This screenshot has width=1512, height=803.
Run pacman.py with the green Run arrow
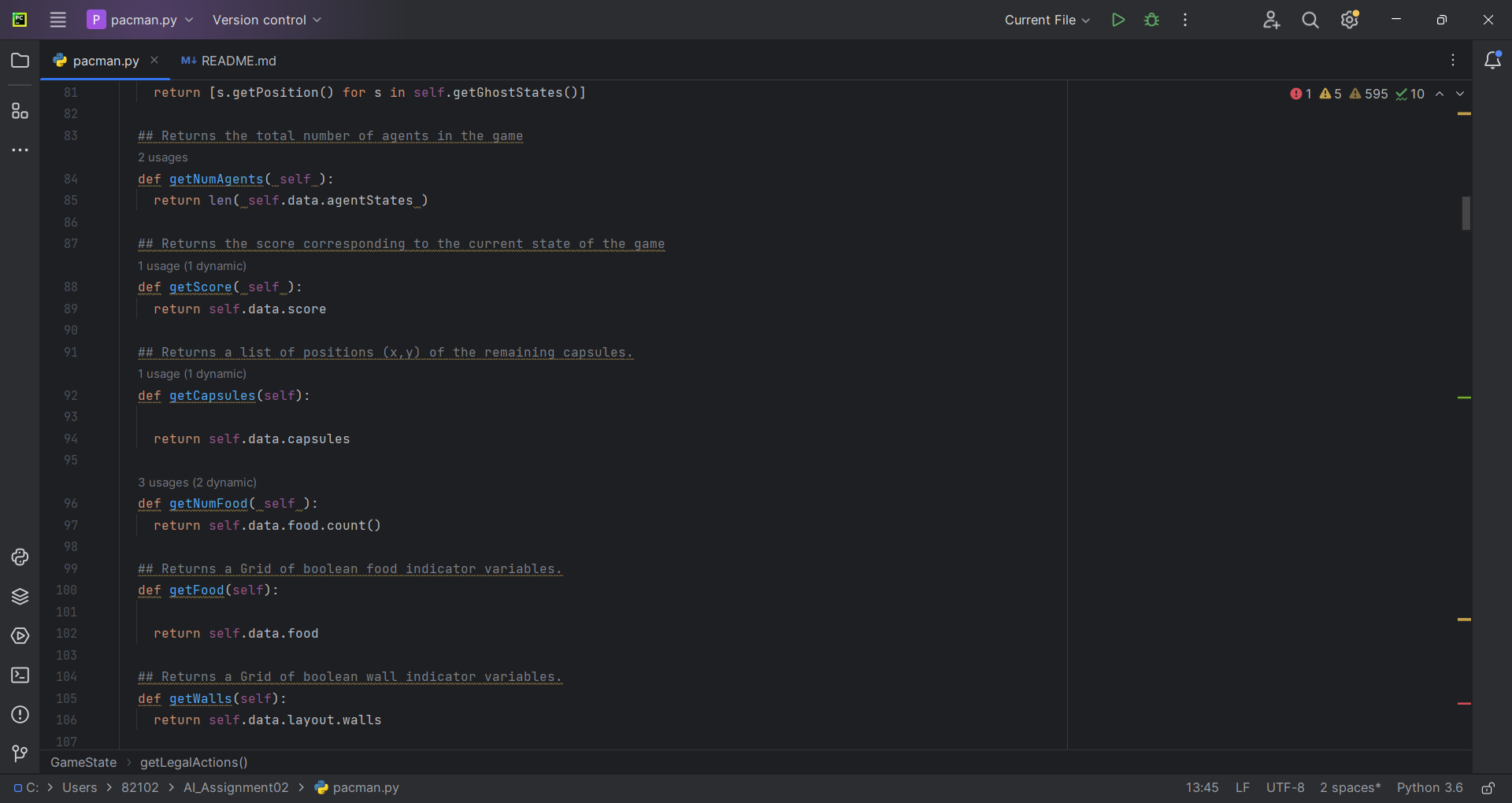pyautogui.click(x=1117, y=20)
